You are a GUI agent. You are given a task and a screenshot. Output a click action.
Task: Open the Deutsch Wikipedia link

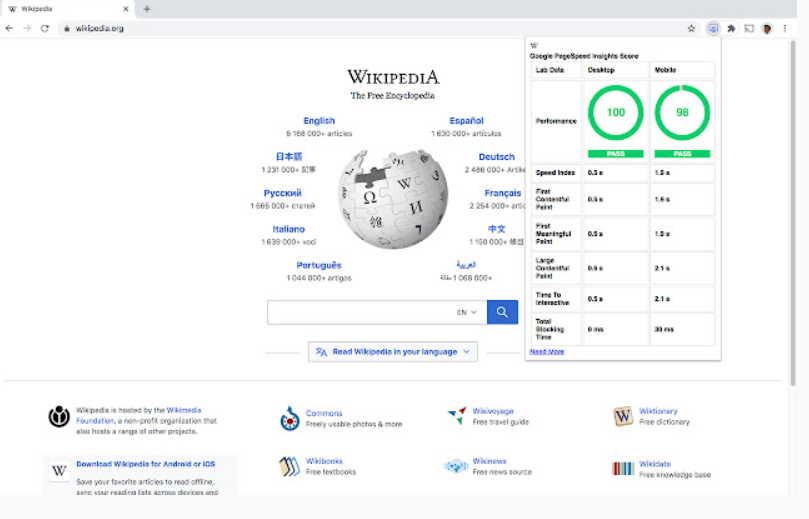coord(496,157)
